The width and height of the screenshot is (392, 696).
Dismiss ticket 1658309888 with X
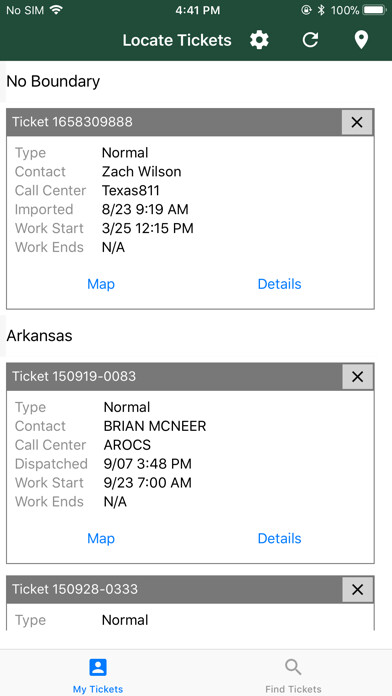pyautogui.click(x=357, y=122)
